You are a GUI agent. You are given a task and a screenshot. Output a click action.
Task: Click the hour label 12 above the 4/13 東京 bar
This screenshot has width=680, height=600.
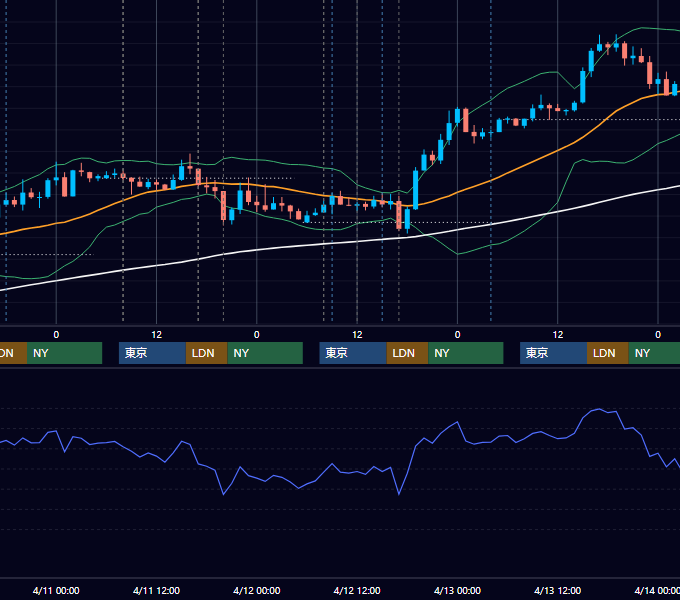[558, 335]
